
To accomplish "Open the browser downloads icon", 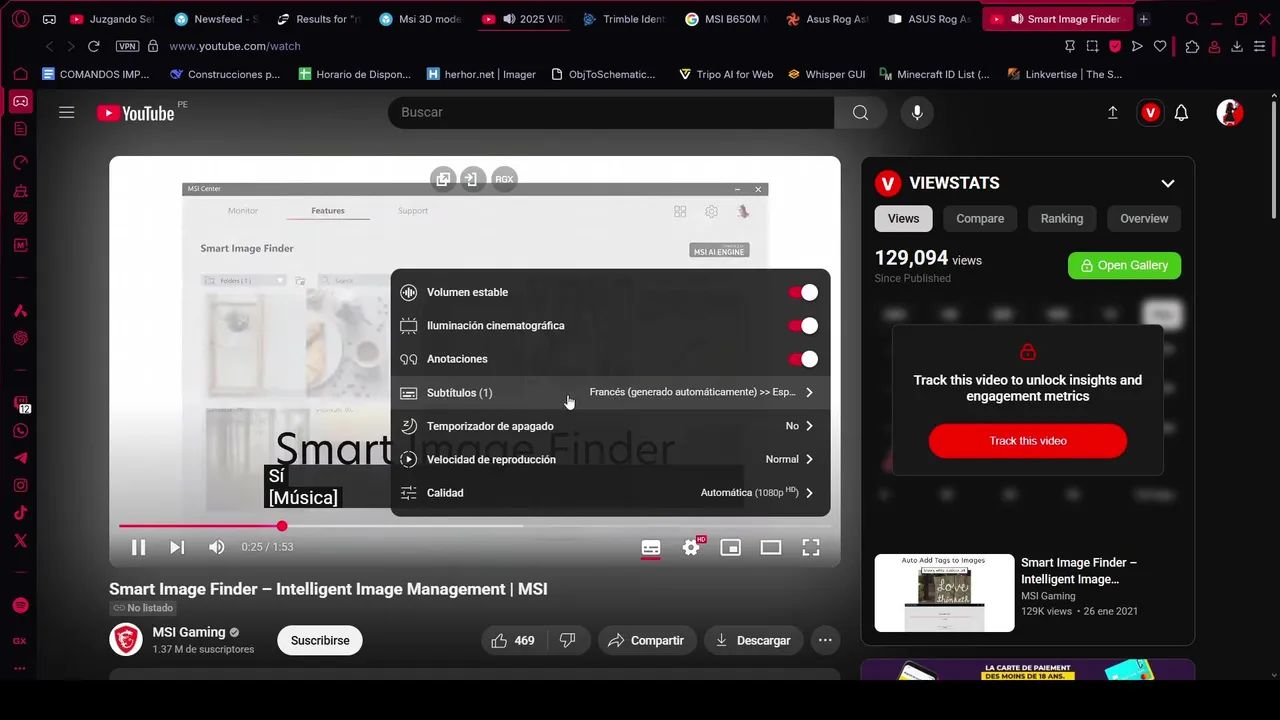I will click(1237, 46).
